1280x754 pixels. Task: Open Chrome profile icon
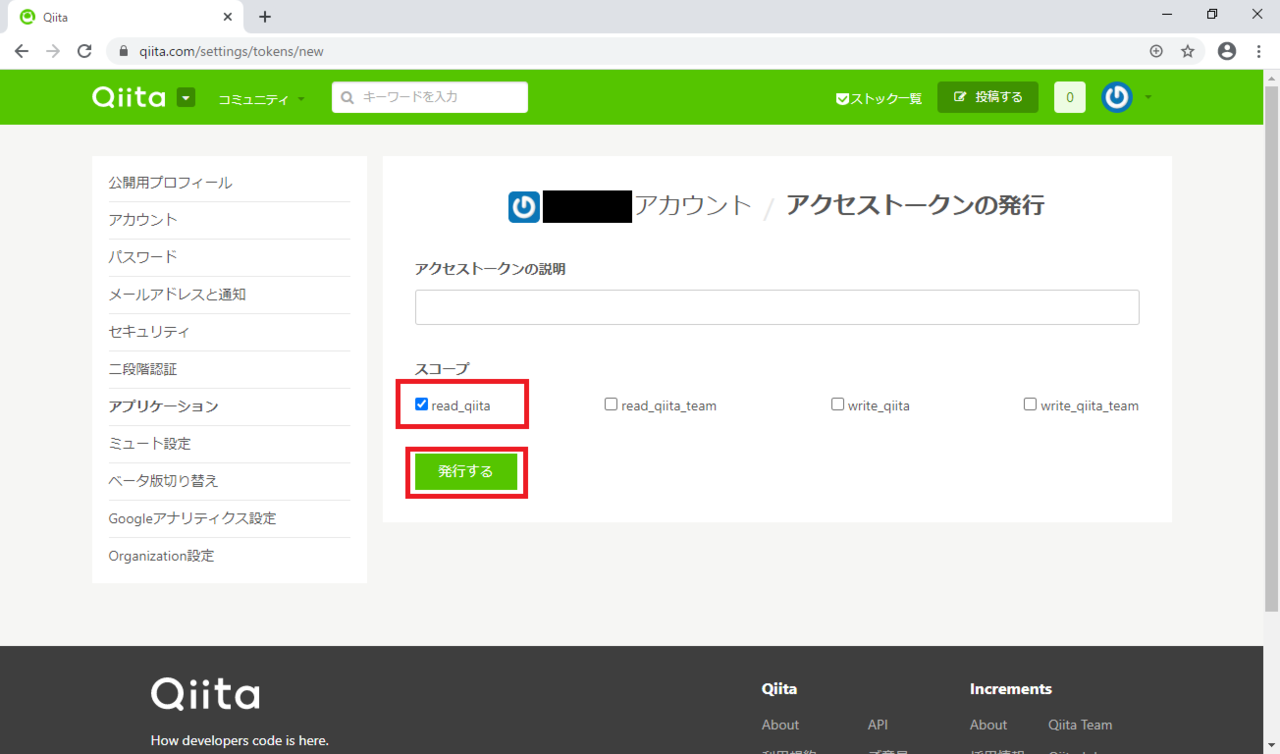[x=1227, y=51]
